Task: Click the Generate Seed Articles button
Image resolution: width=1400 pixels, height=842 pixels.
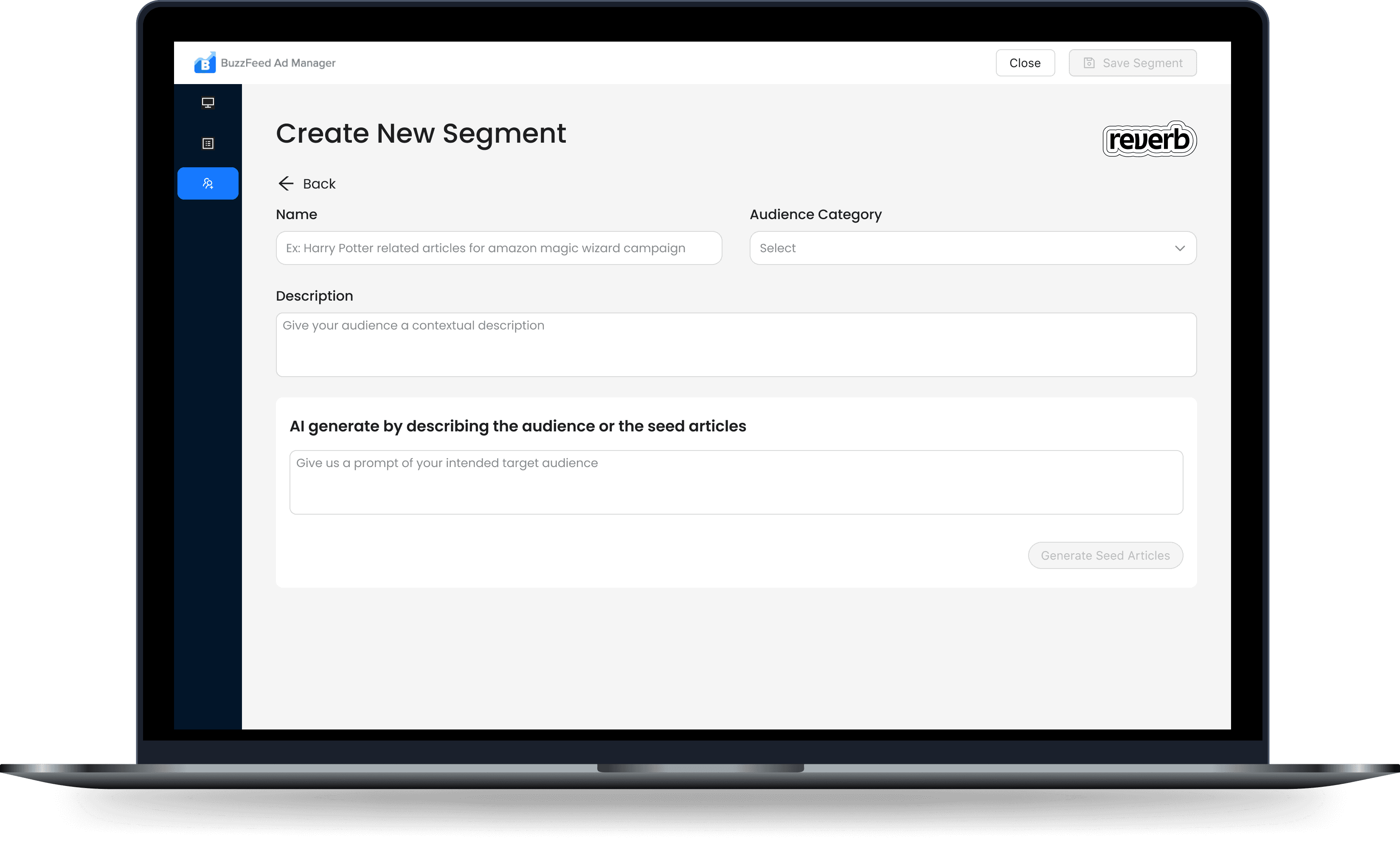Action: tap(1105, 555)
